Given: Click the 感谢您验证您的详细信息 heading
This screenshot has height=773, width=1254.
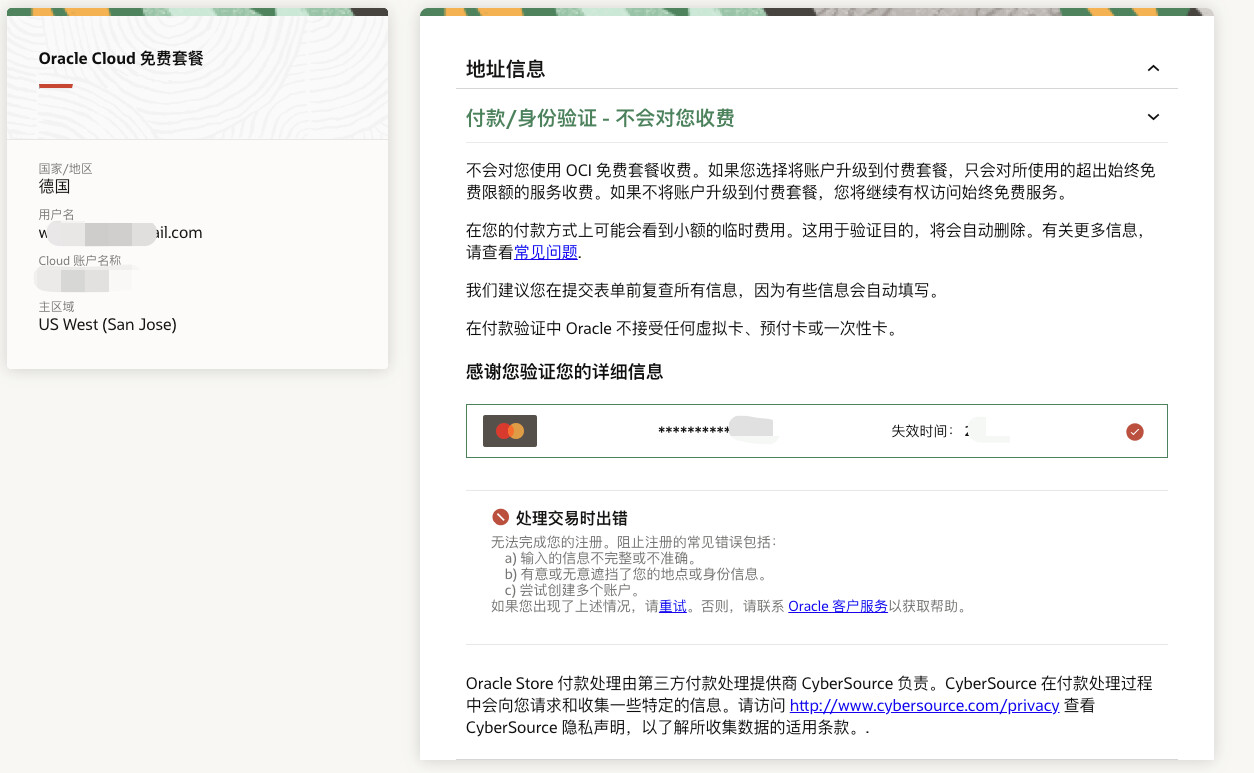Looking at the screenshot, I should pos(564,372).
